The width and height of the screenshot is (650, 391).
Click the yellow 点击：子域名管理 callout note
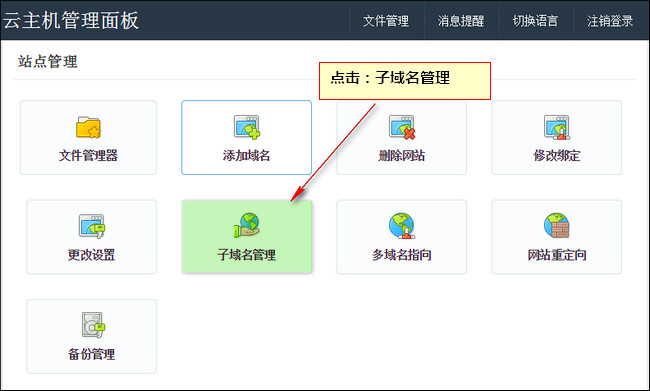pos(405,81)
